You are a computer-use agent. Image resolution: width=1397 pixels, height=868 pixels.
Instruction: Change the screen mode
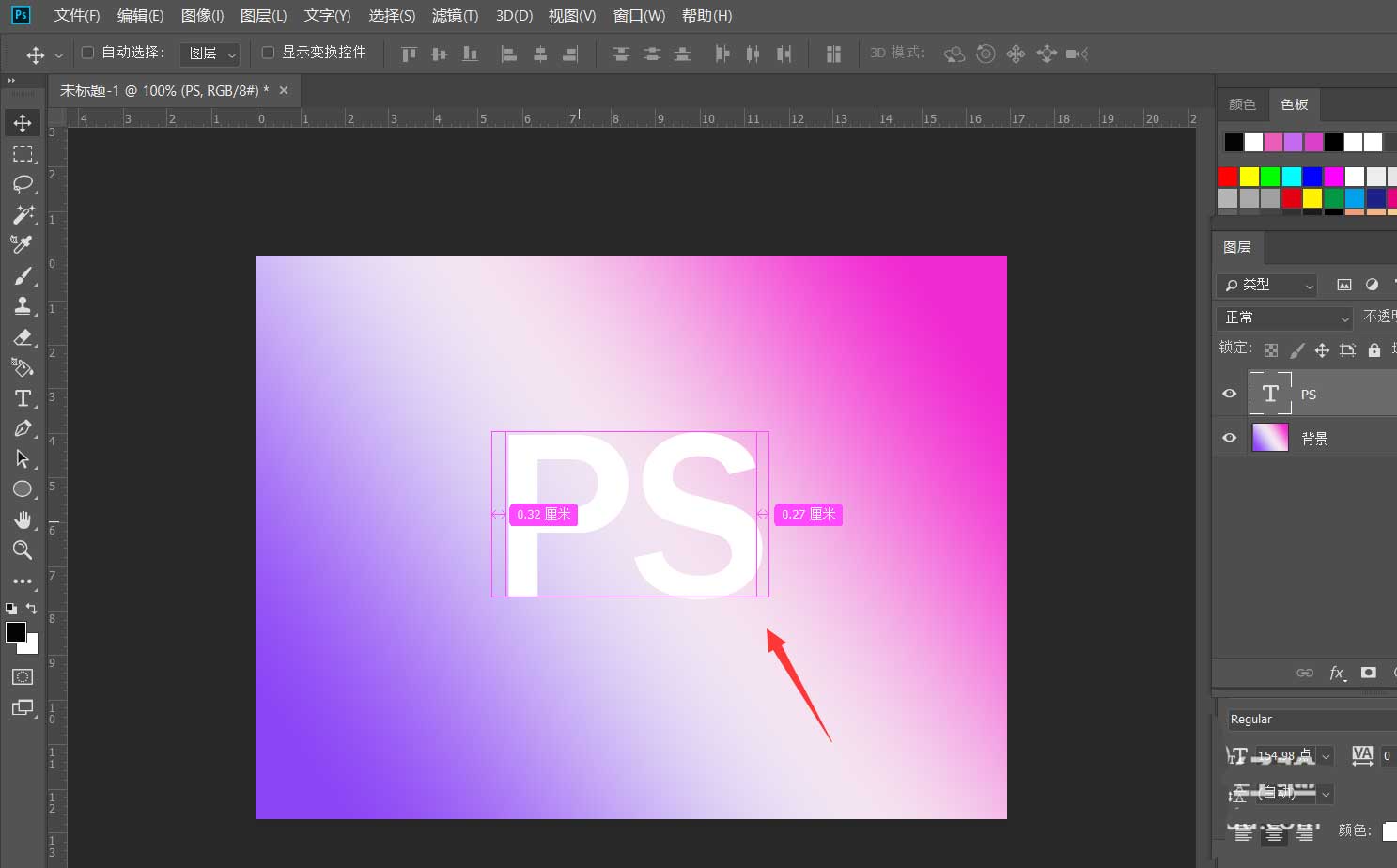pos(23,707)
